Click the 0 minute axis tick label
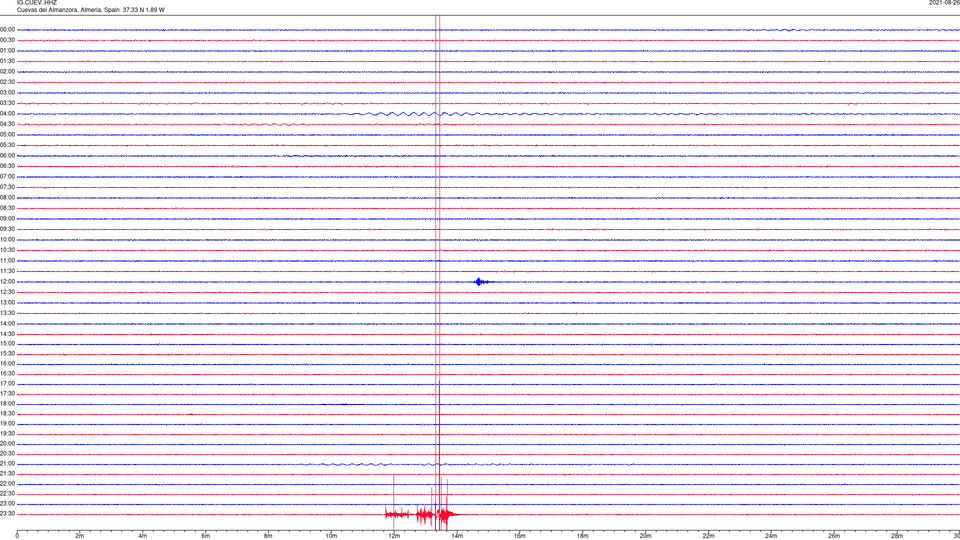 click(x=17, y=536)
